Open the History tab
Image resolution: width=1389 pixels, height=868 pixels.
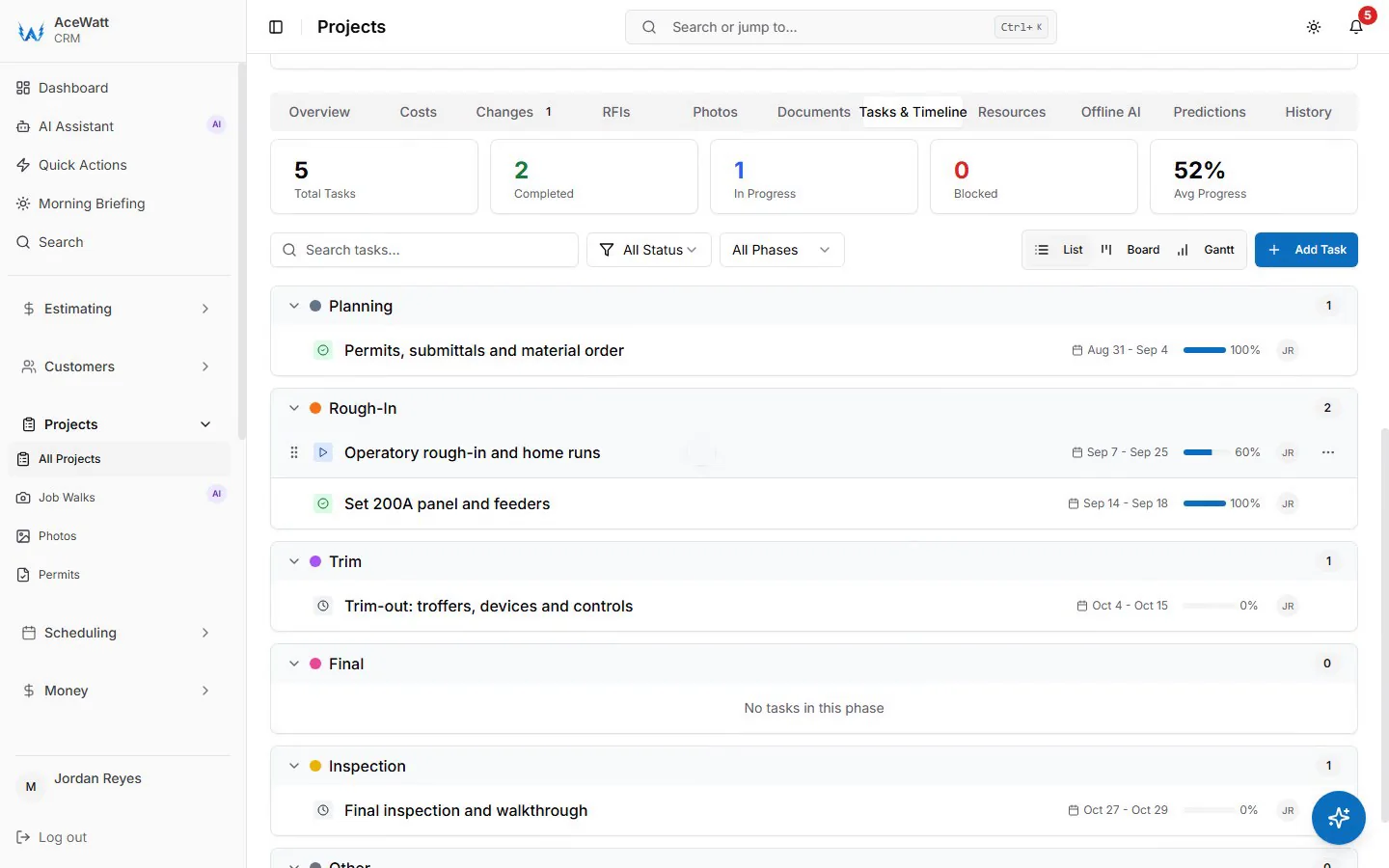point(1308,112)
